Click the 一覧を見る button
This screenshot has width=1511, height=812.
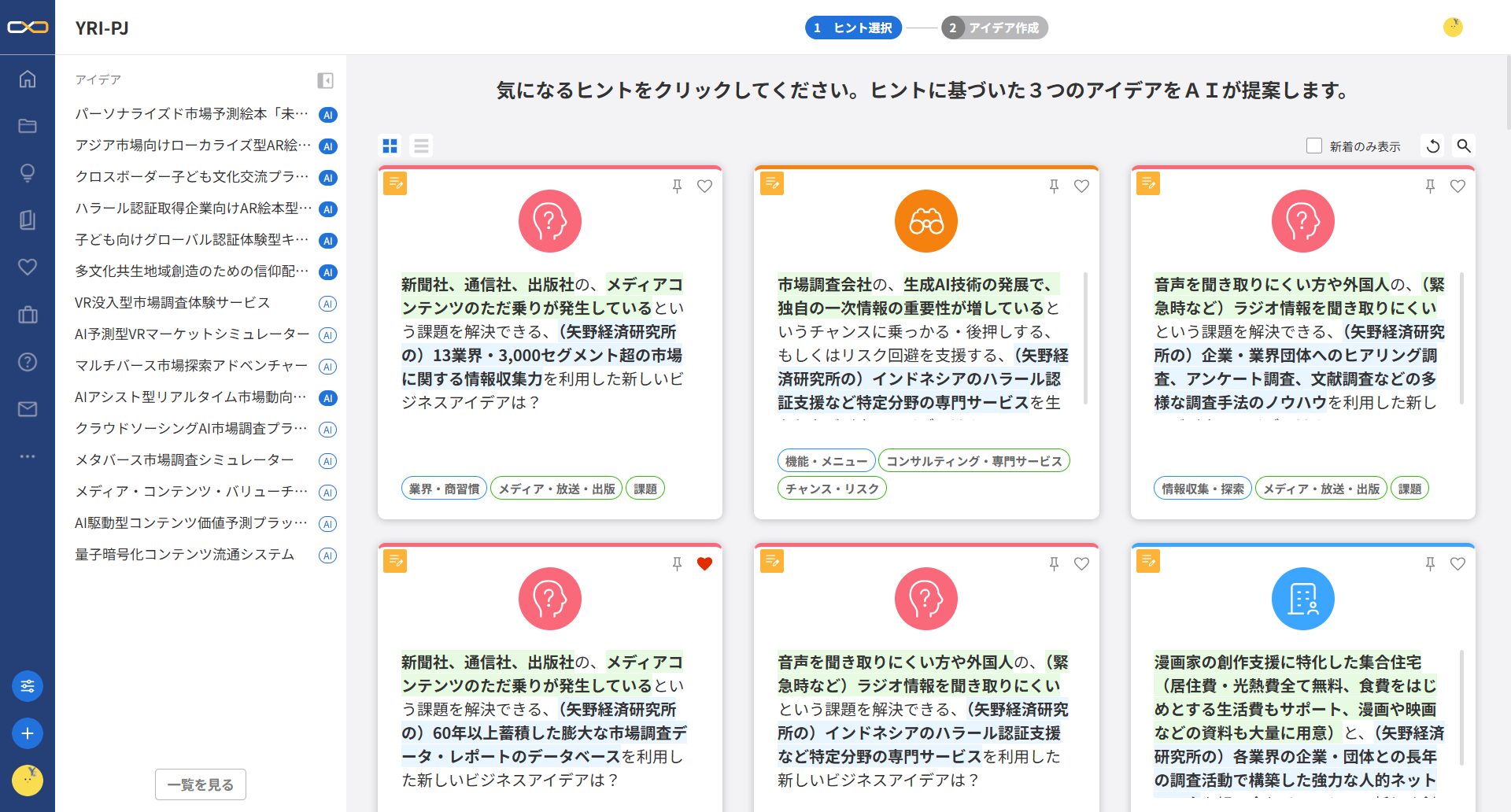click(x=201, y=784)
